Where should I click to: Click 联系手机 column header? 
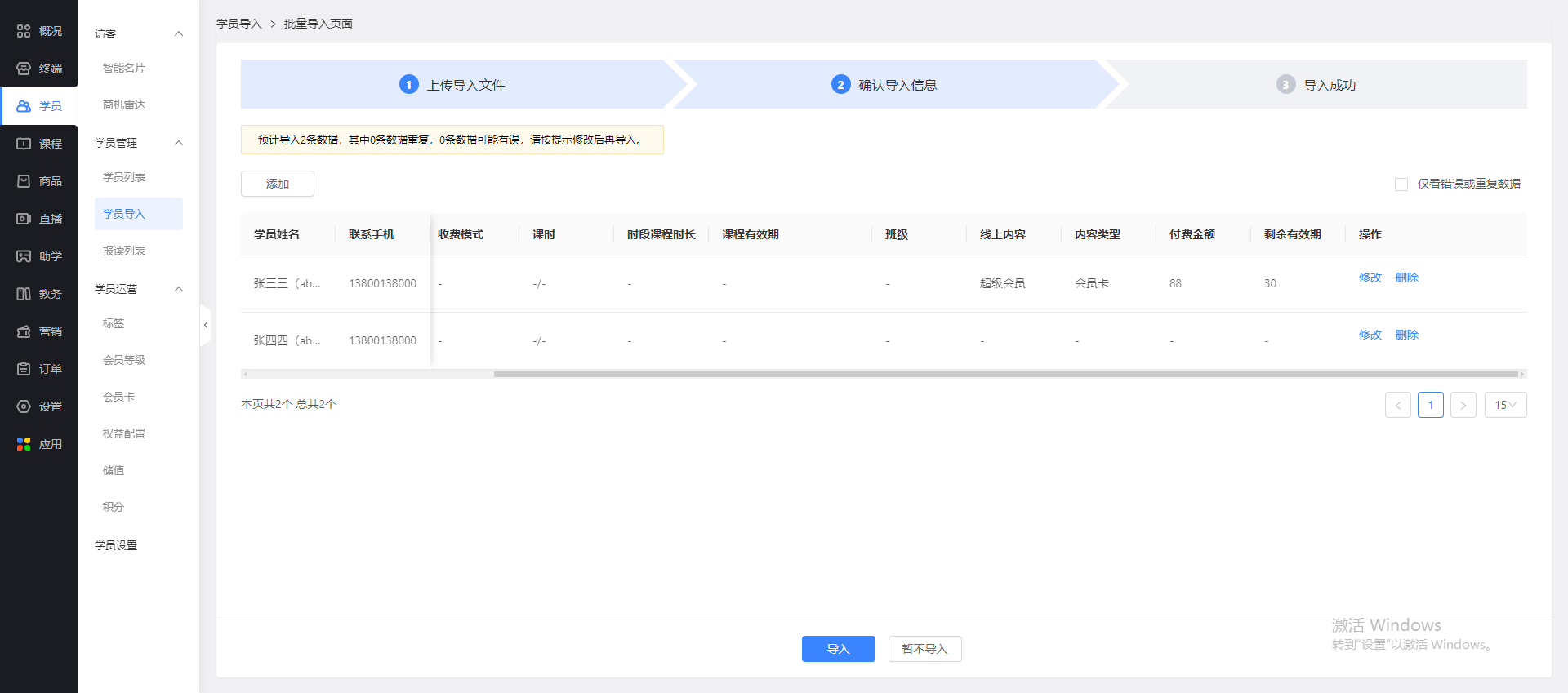click(x=372, y=234)
